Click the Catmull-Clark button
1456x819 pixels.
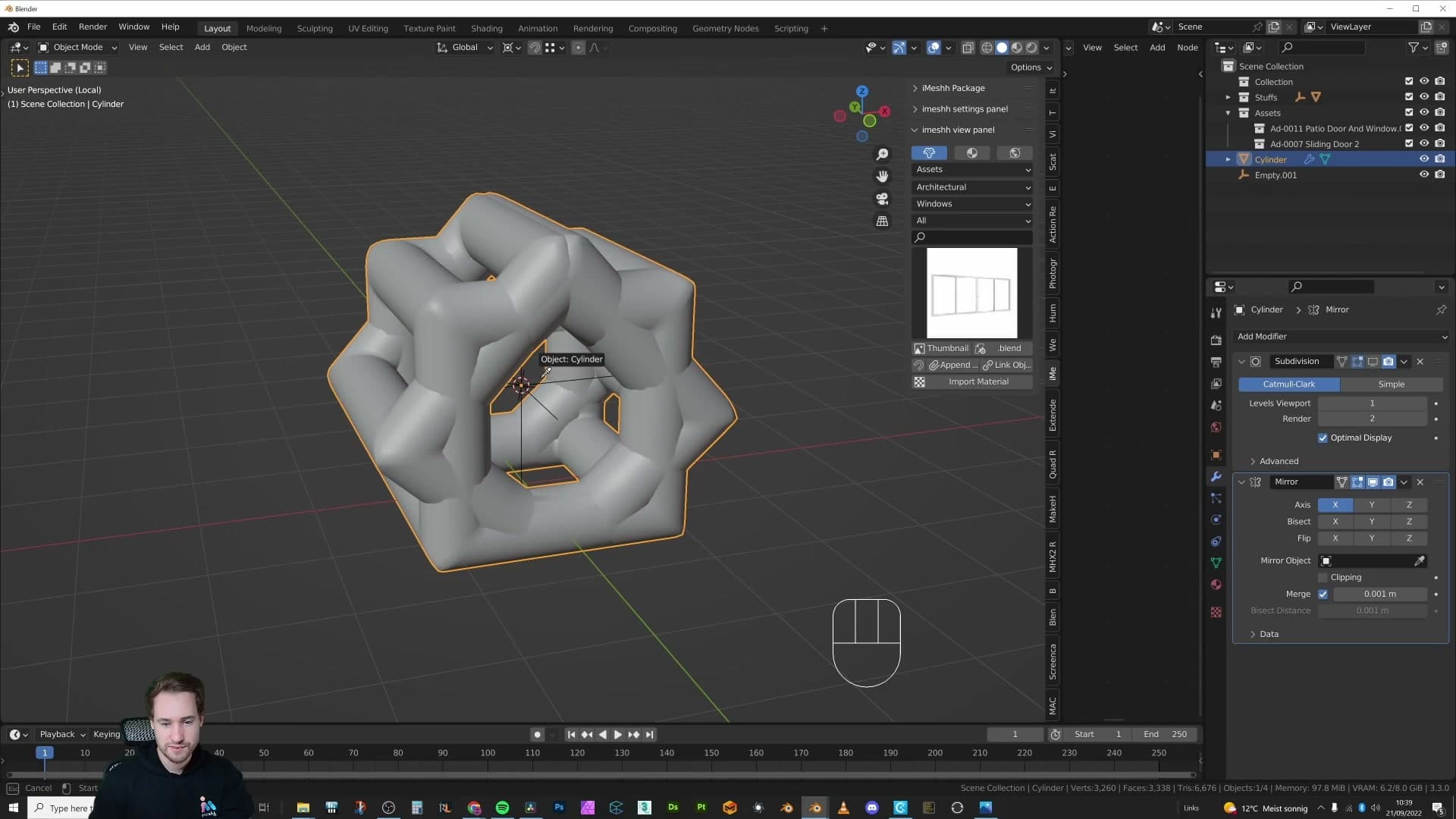(x=1289, y=384)
